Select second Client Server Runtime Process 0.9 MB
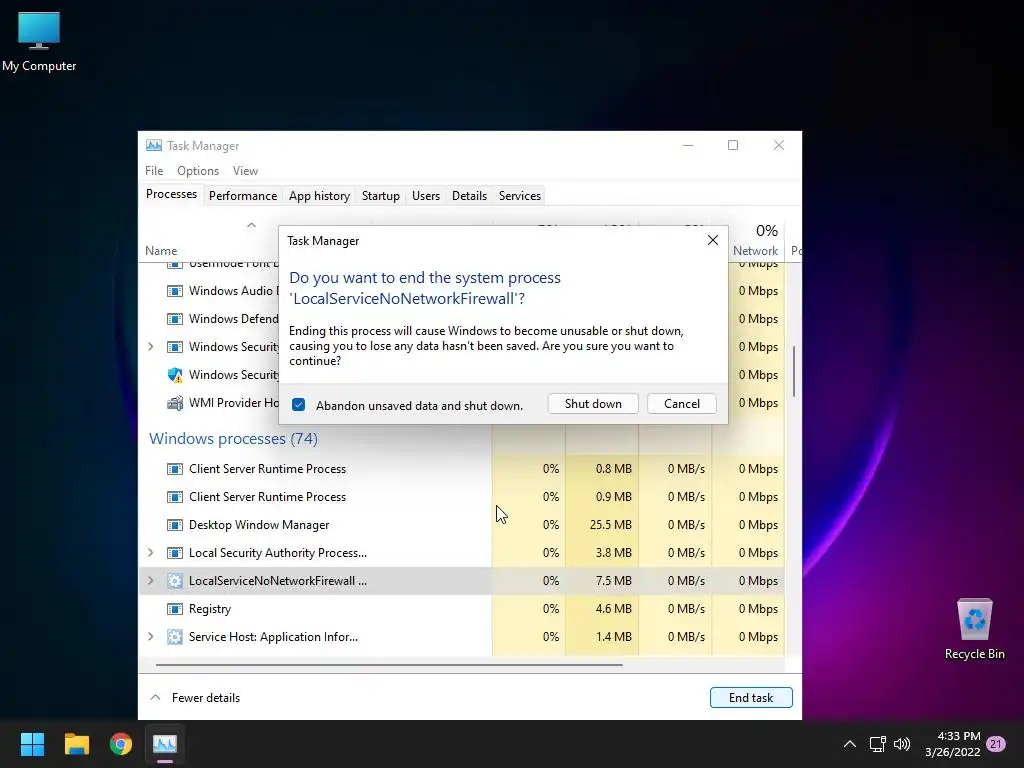Viewport: 1024px width, 768px height. (x=462, y=497)
